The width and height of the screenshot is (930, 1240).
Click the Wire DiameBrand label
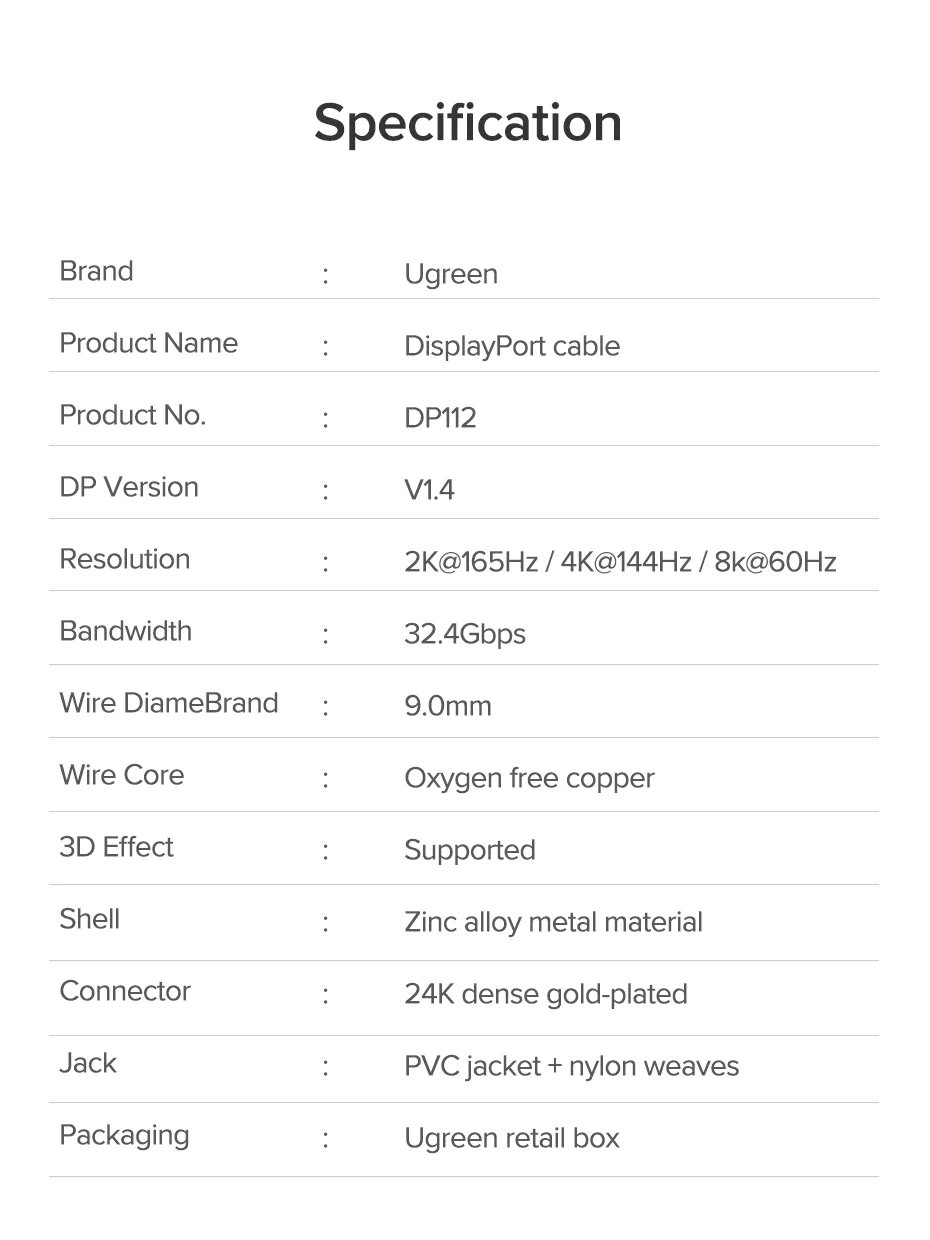coord(168,703)
